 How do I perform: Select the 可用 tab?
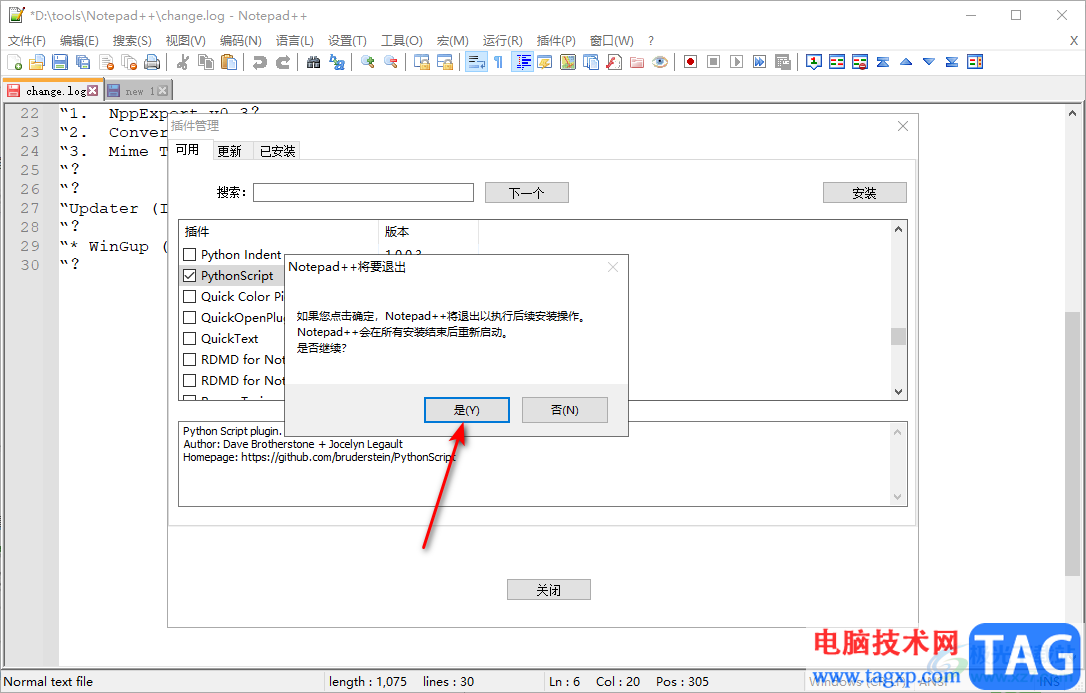[x=187, y=150]
